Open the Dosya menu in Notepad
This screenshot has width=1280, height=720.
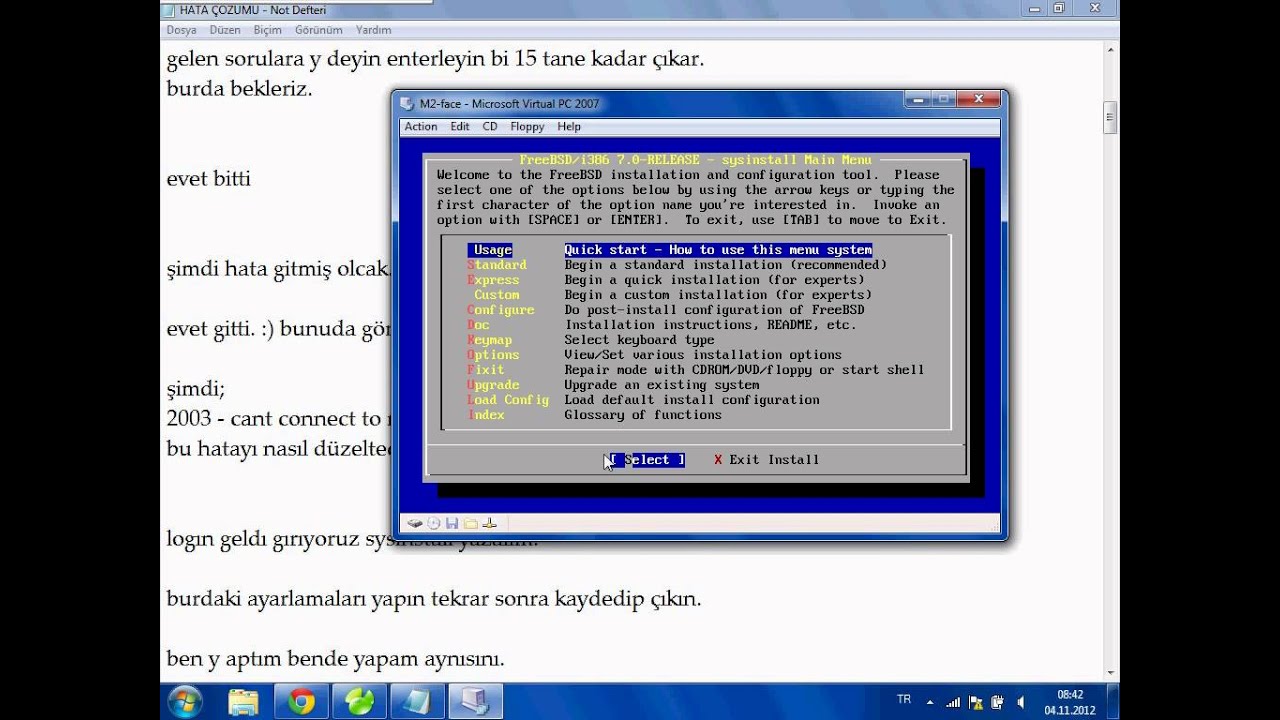(181, 30)
